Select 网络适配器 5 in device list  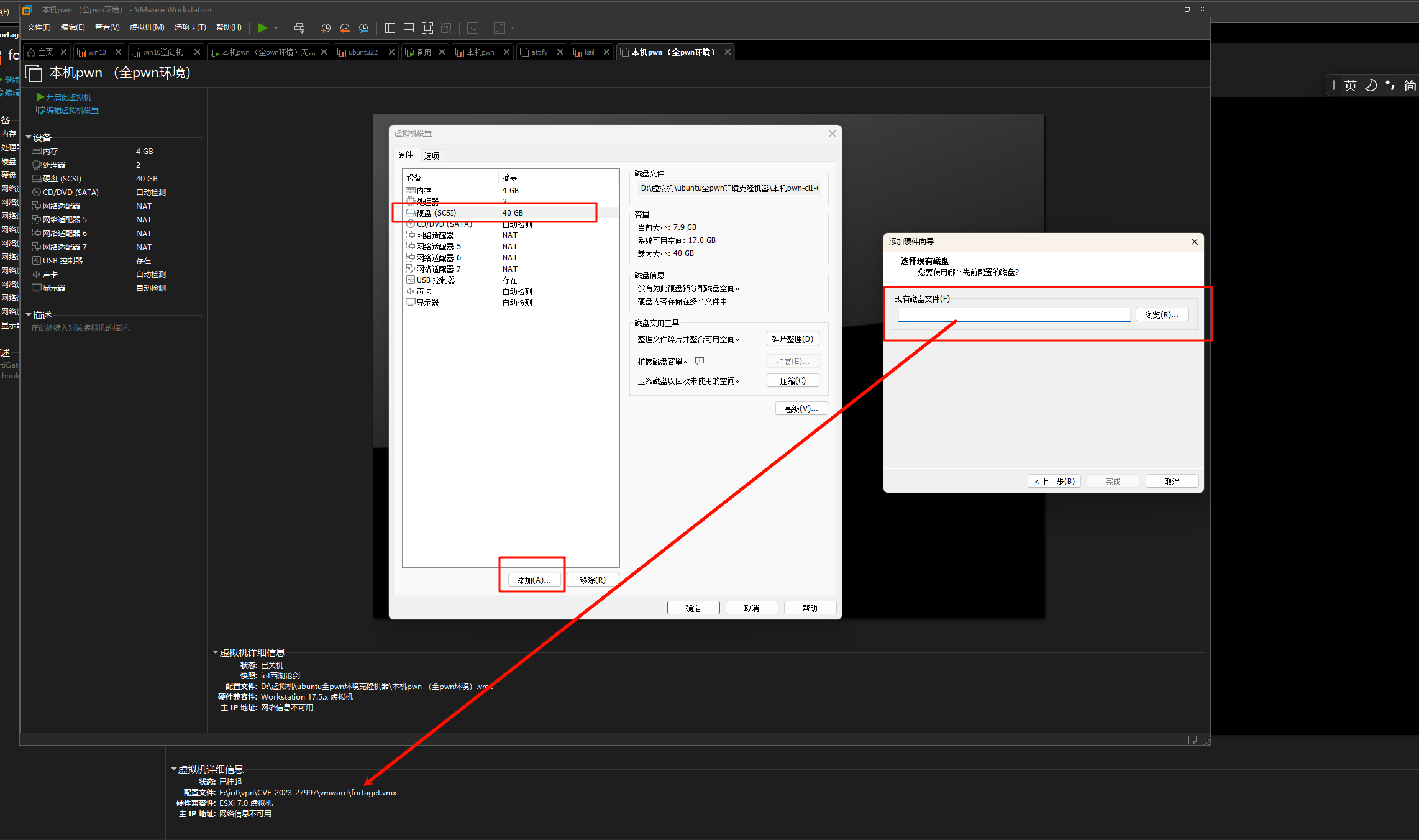pyautogui.click(x=438, y=247)
